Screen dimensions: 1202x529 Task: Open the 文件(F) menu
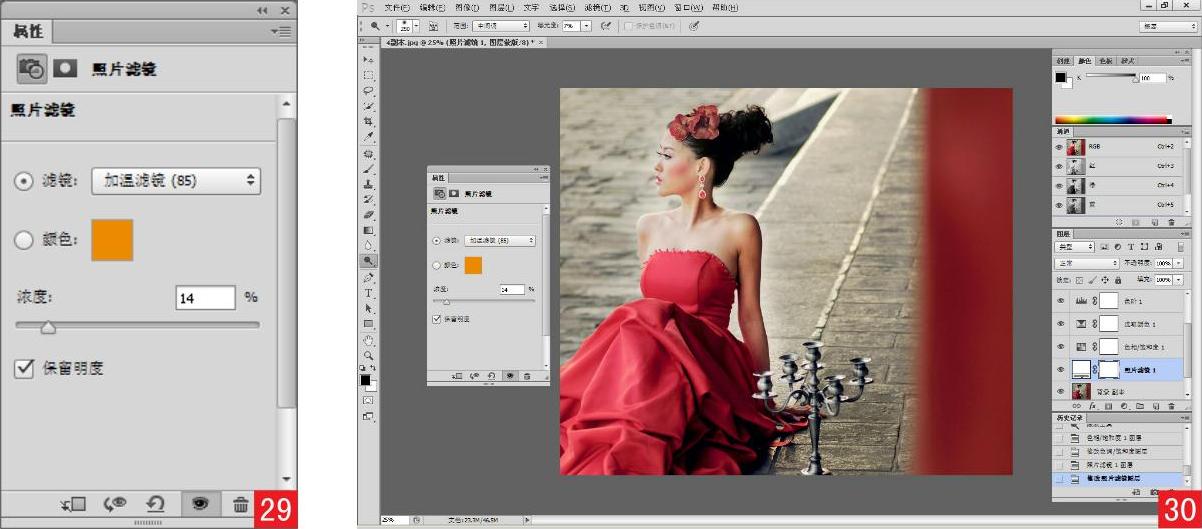click(397, 7)
